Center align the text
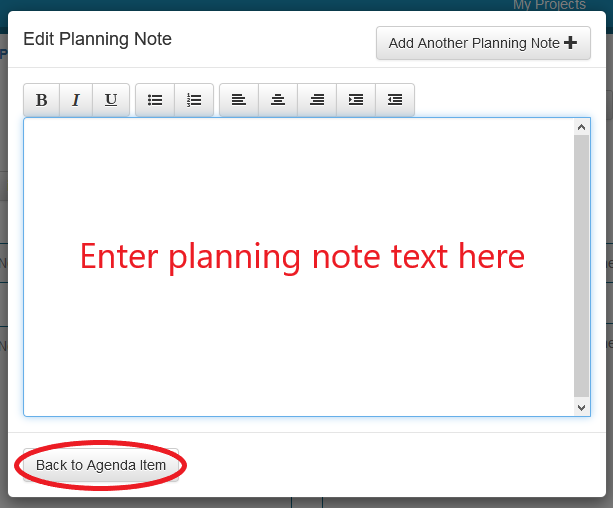613x508 pixels. (x=278, y=100)
